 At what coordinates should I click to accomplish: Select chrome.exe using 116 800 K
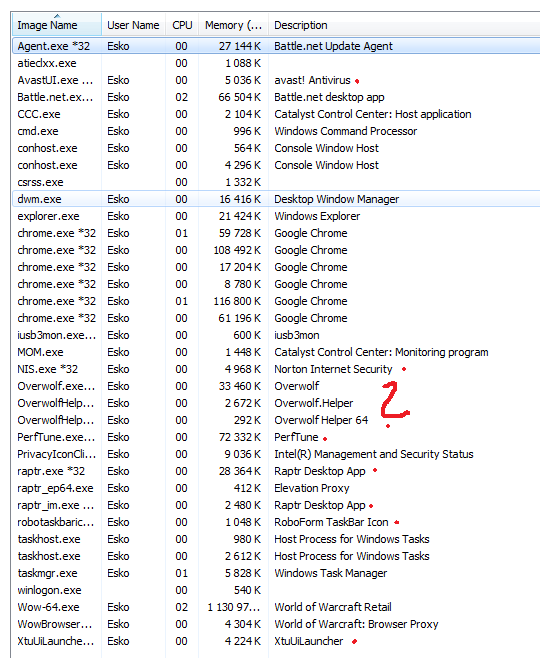[x=276, y=301]
